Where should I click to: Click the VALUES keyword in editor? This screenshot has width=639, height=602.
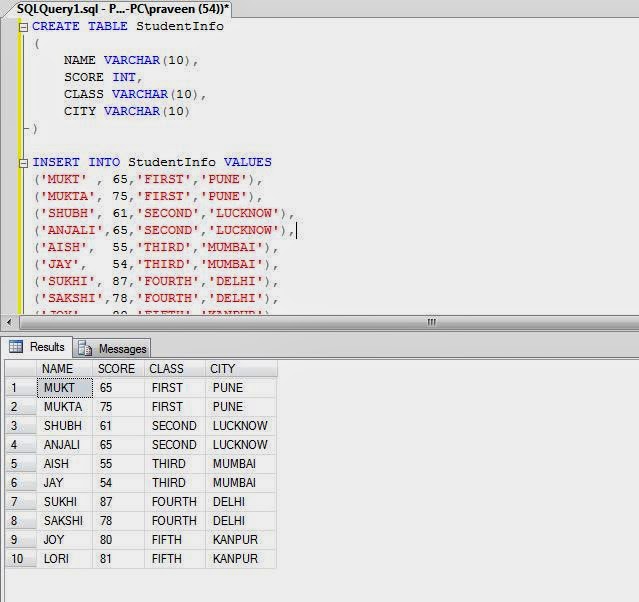247,162
